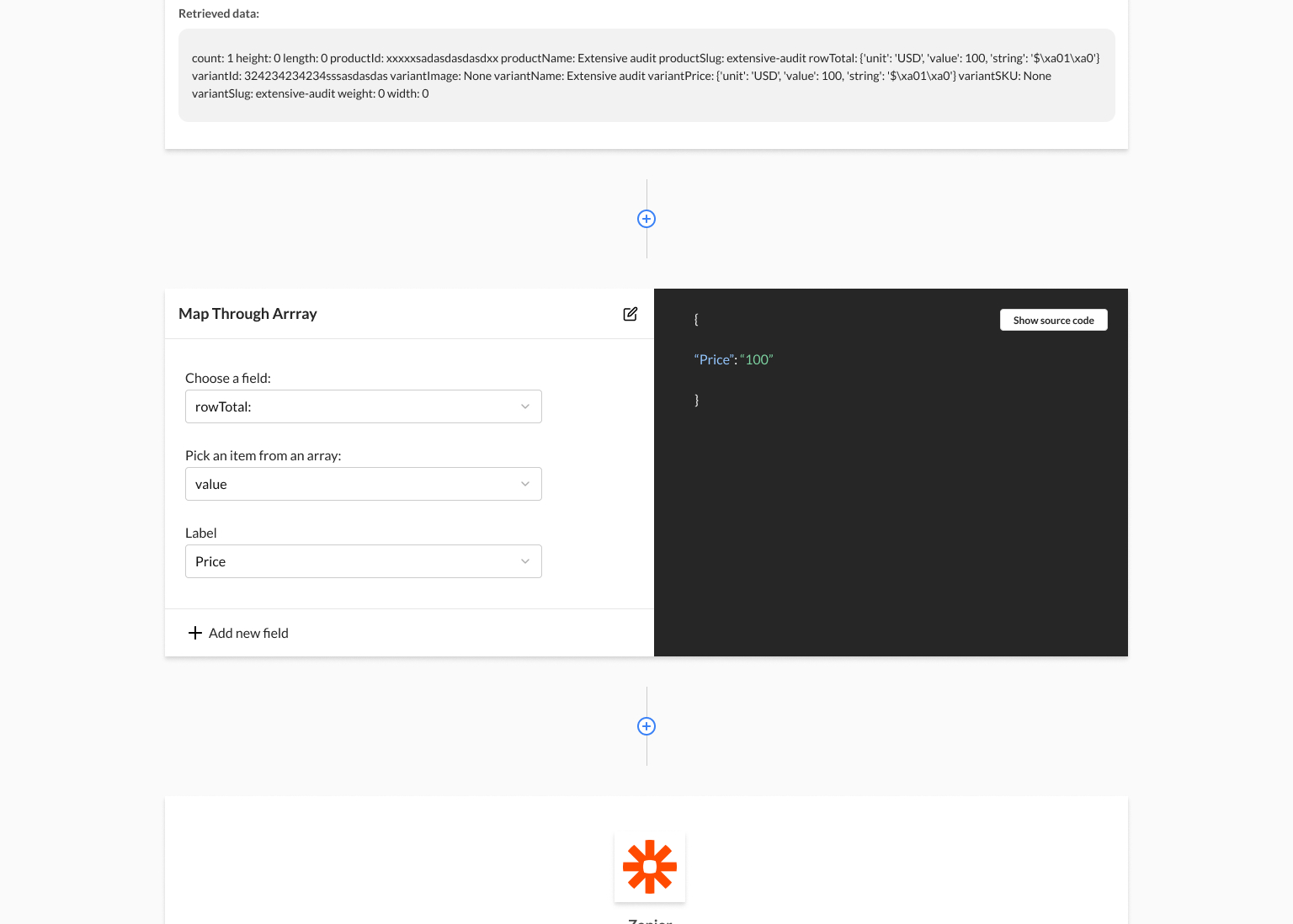The height and width of the screenshot is (924, 1293).
Task: Click the edit pencil icon on Map Through Arrray
Action: coord(631,314)
